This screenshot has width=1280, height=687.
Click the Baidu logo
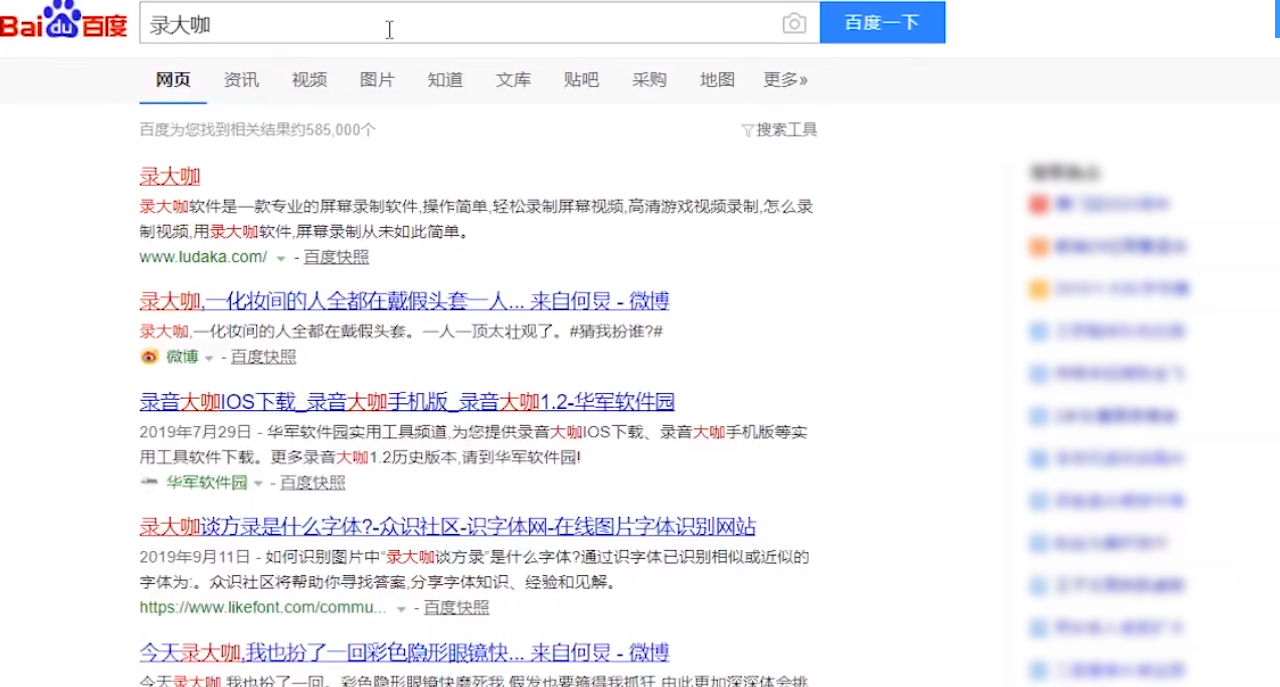(x=64, y=20)
